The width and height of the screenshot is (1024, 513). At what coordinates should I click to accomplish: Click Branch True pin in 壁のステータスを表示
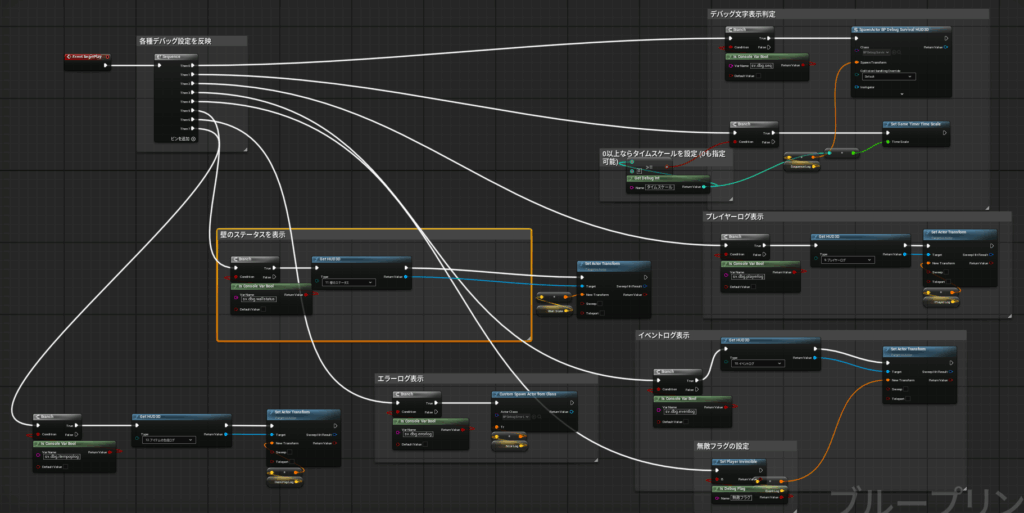coord(274,268)
